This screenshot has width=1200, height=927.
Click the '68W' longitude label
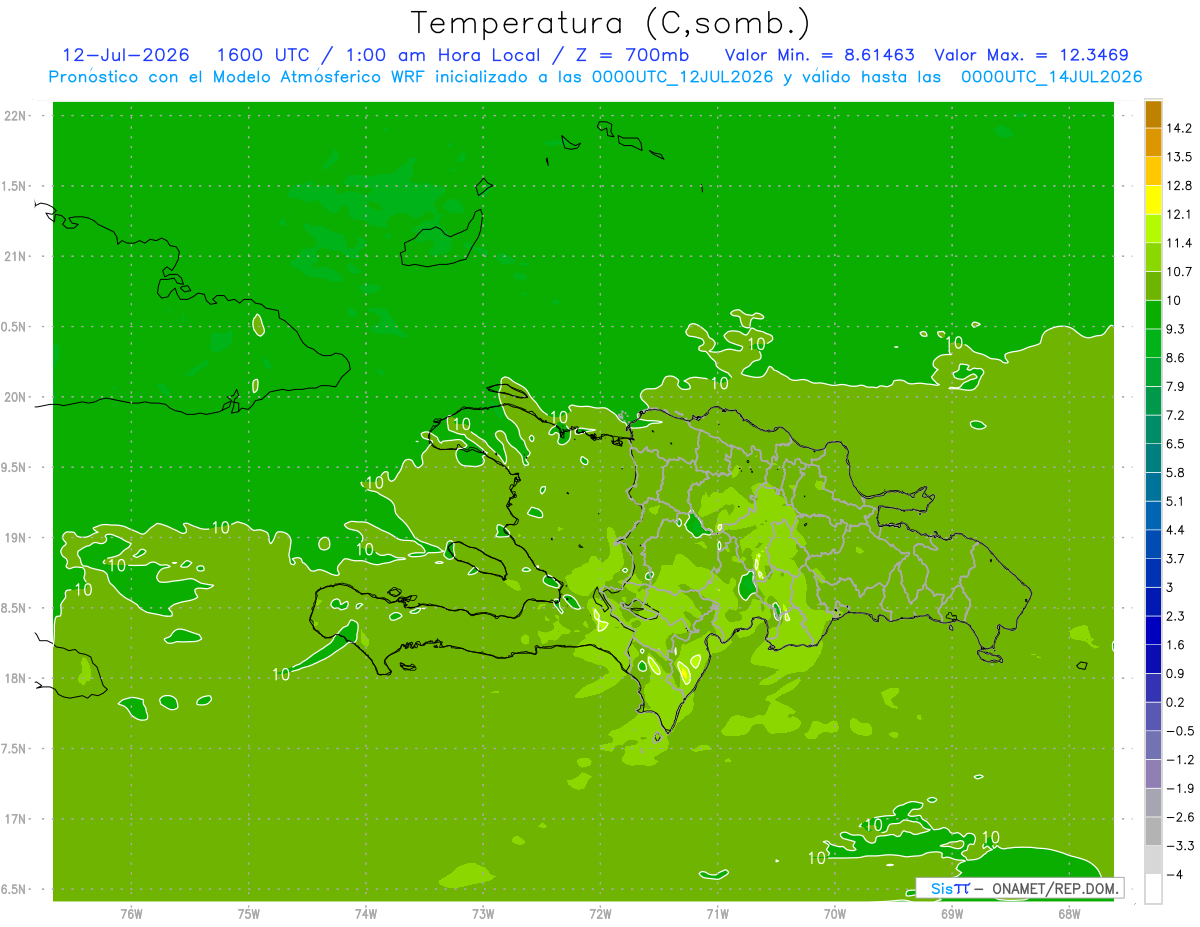(x=1069, y=913)
